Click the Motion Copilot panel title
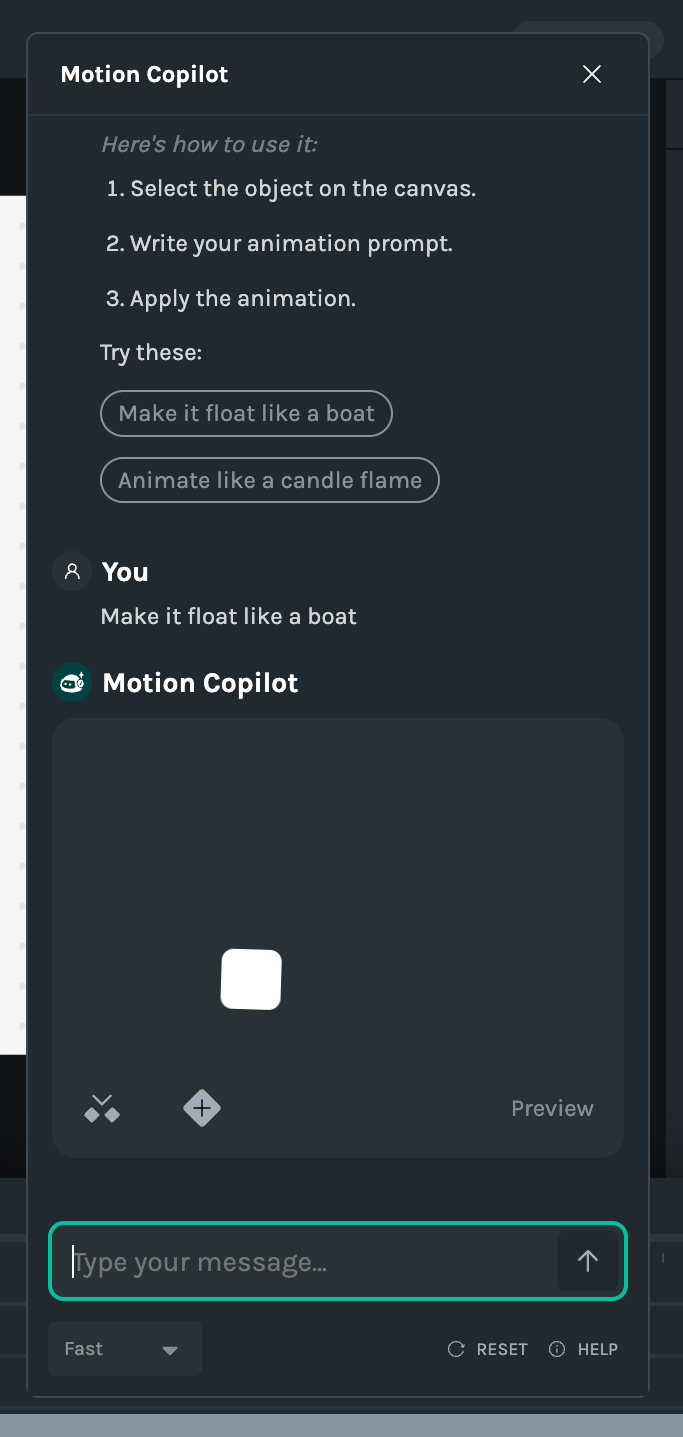The image size is (683, 1437). [x=144, y=75]
